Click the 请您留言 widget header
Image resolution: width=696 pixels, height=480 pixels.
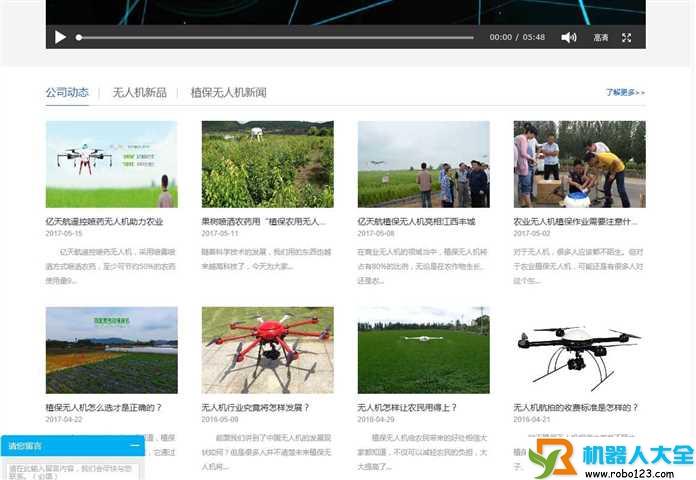click(73, 445)
